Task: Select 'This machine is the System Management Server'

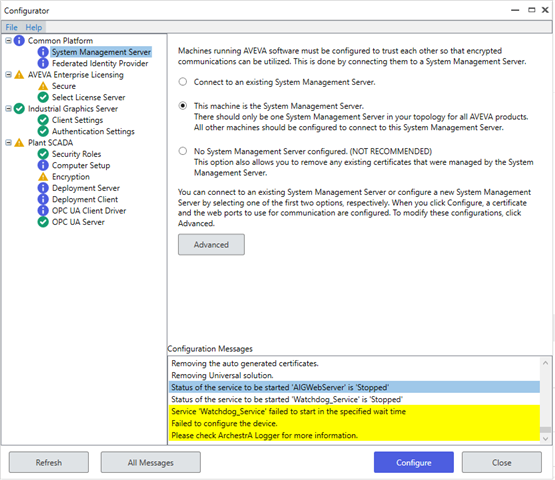Action: point(183,106)
